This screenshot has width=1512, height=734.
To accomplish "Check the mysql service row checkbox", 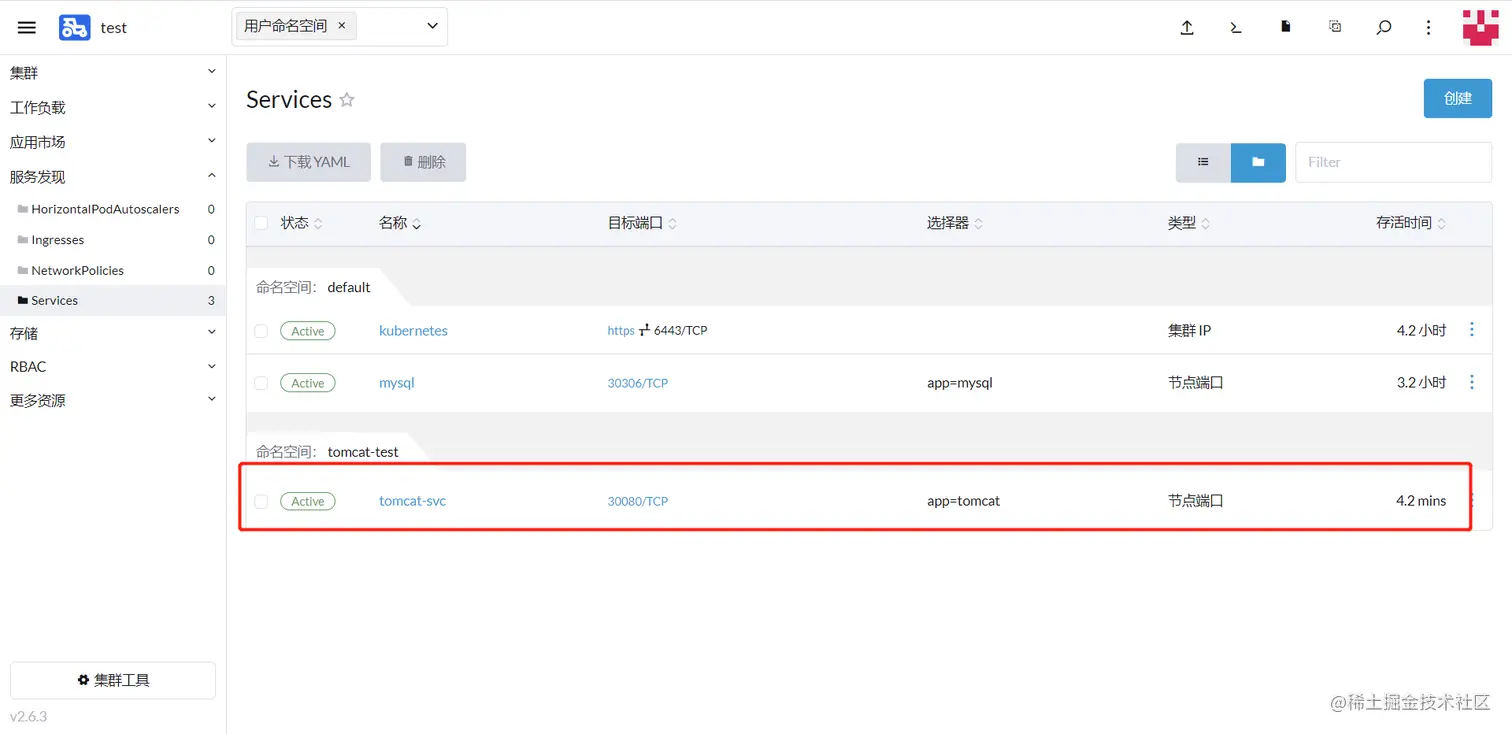I will 261,383.
